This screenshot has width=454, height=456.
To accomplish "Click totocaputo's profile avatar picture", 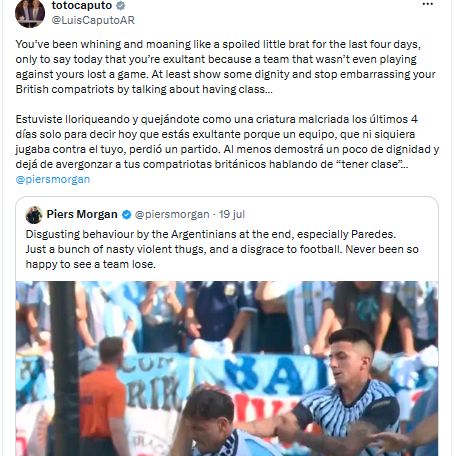I will click(x=30, y=13).
